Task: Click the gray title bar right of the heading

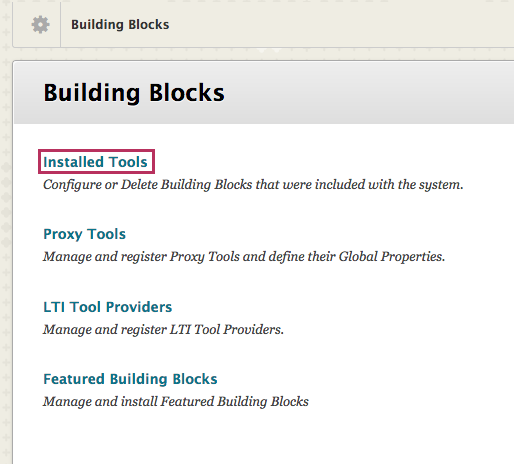Action: point(367,93)
